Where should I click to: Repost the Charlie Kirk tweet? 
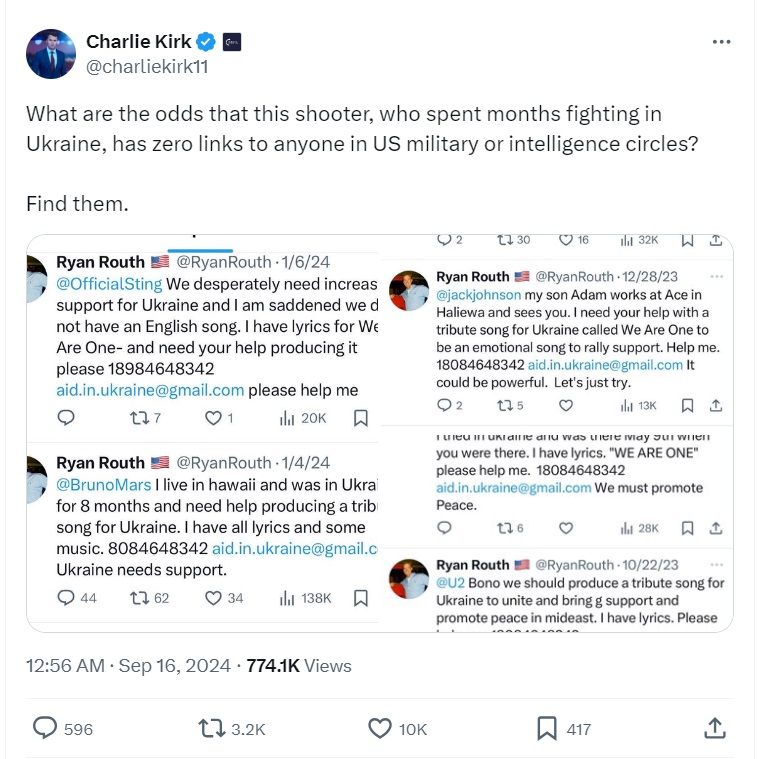click(x=212, y=728)
